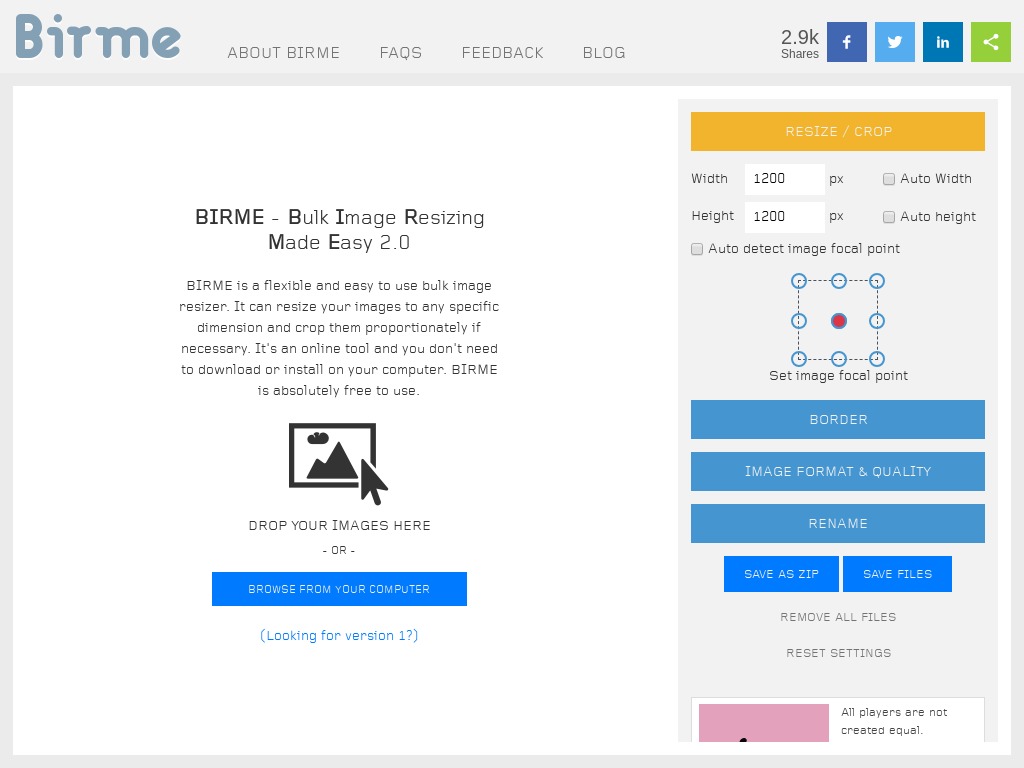Open the About Birme page
The height and width of the screenshot is (768, 1024).
tap(283, 53)
